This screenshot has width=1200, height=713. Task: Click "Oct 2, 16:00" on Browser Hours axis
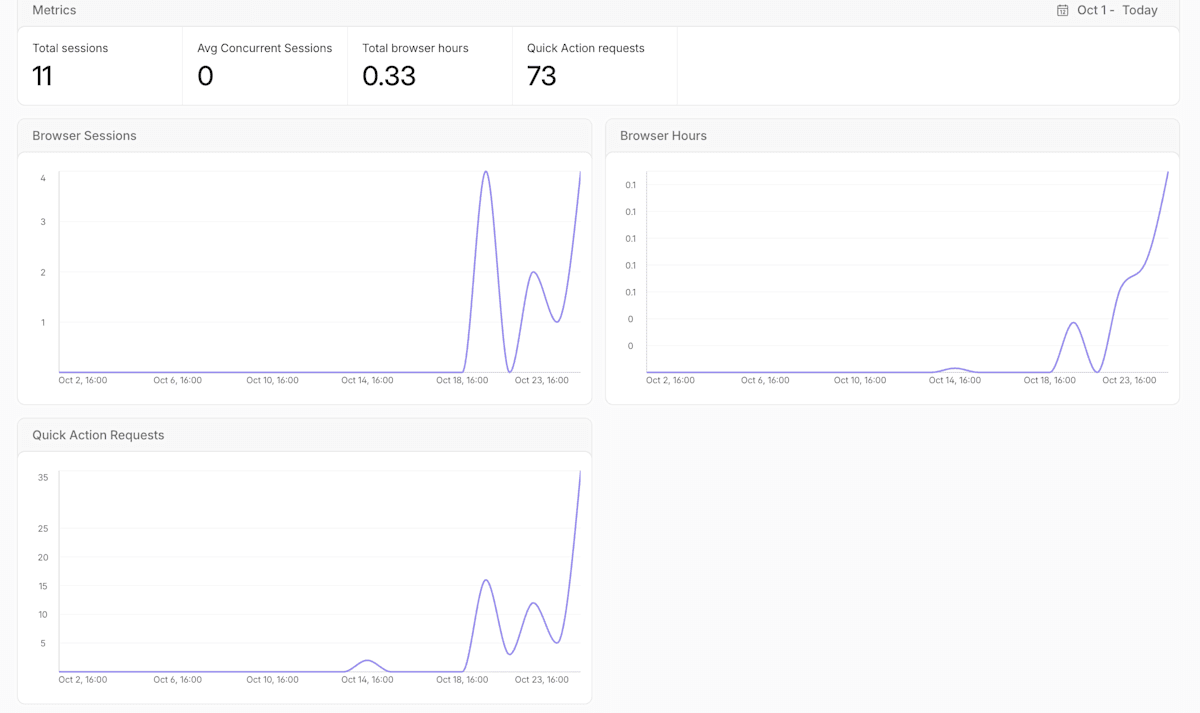pyautogui.click(x=671, y=380)
